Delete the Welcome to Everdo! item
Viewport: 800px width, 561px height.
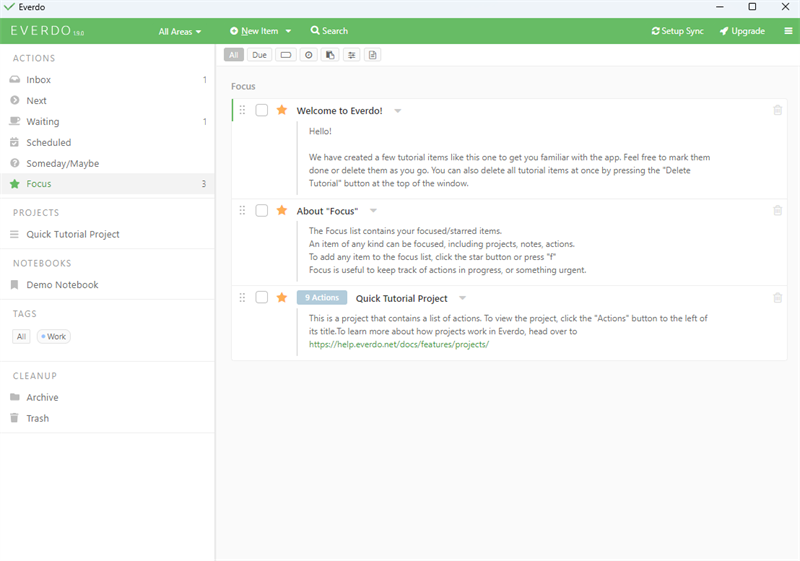(778, 110)
